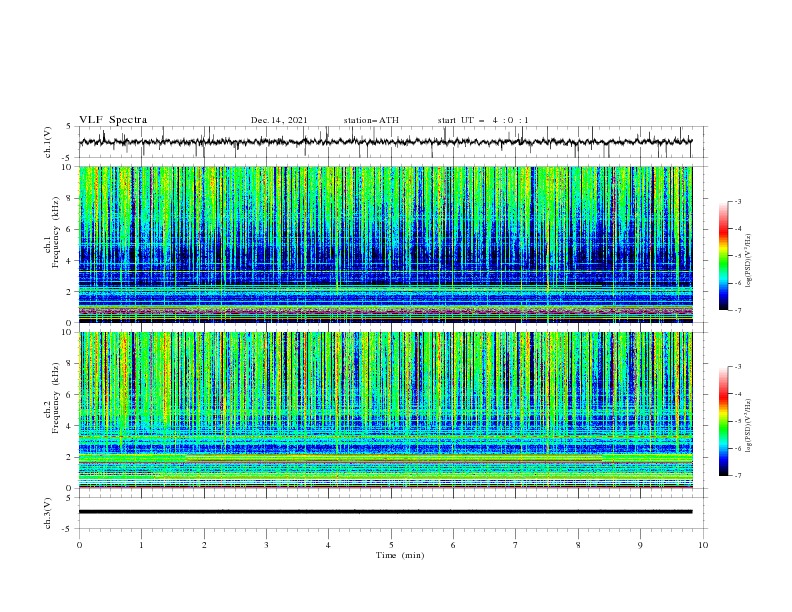
Task: Click the "5" volt tick on ch.3(V) axis
Action: point(69,498)
